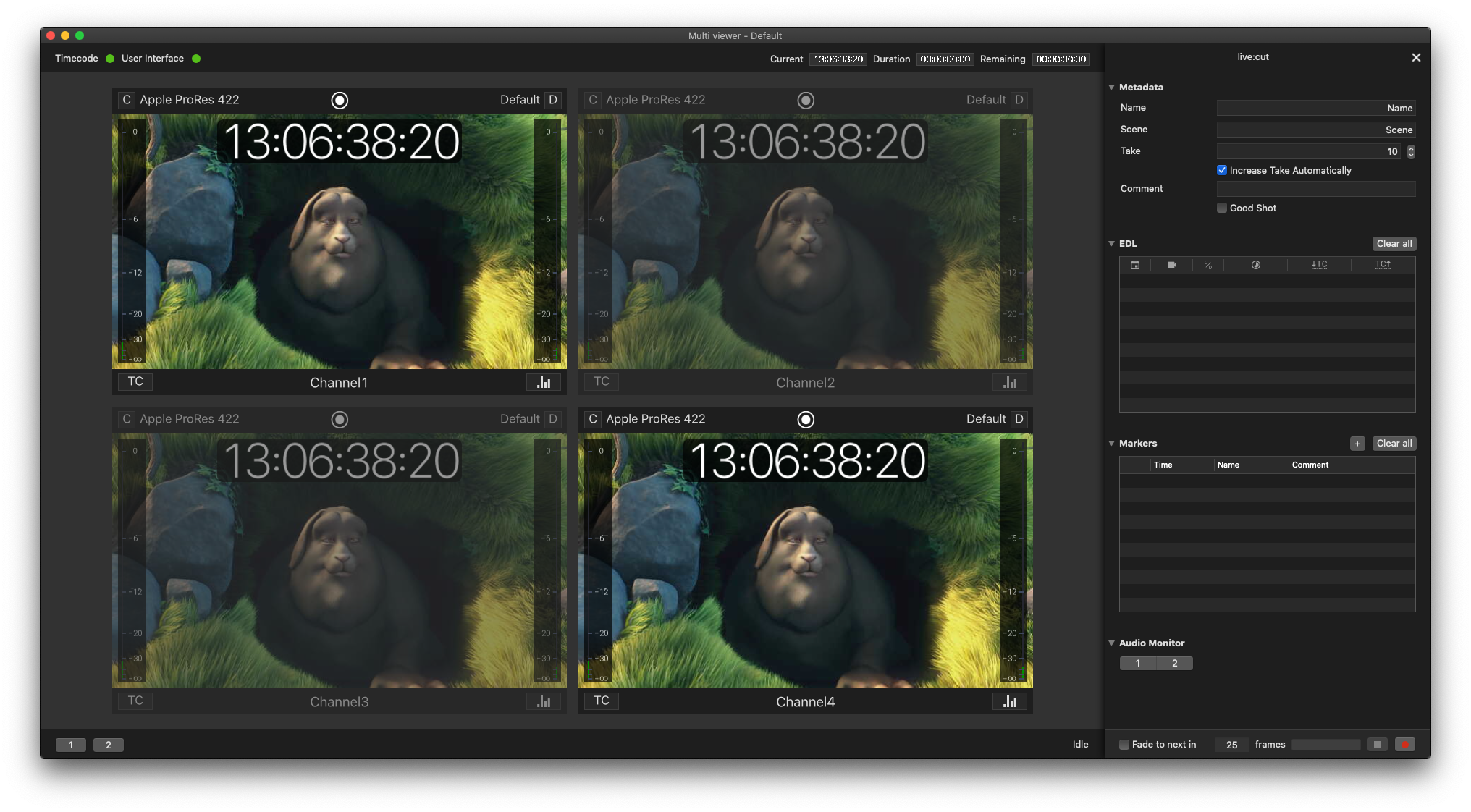Collapse the EDL section
Screen dimensions: 1471x812
click(1112, 244)
